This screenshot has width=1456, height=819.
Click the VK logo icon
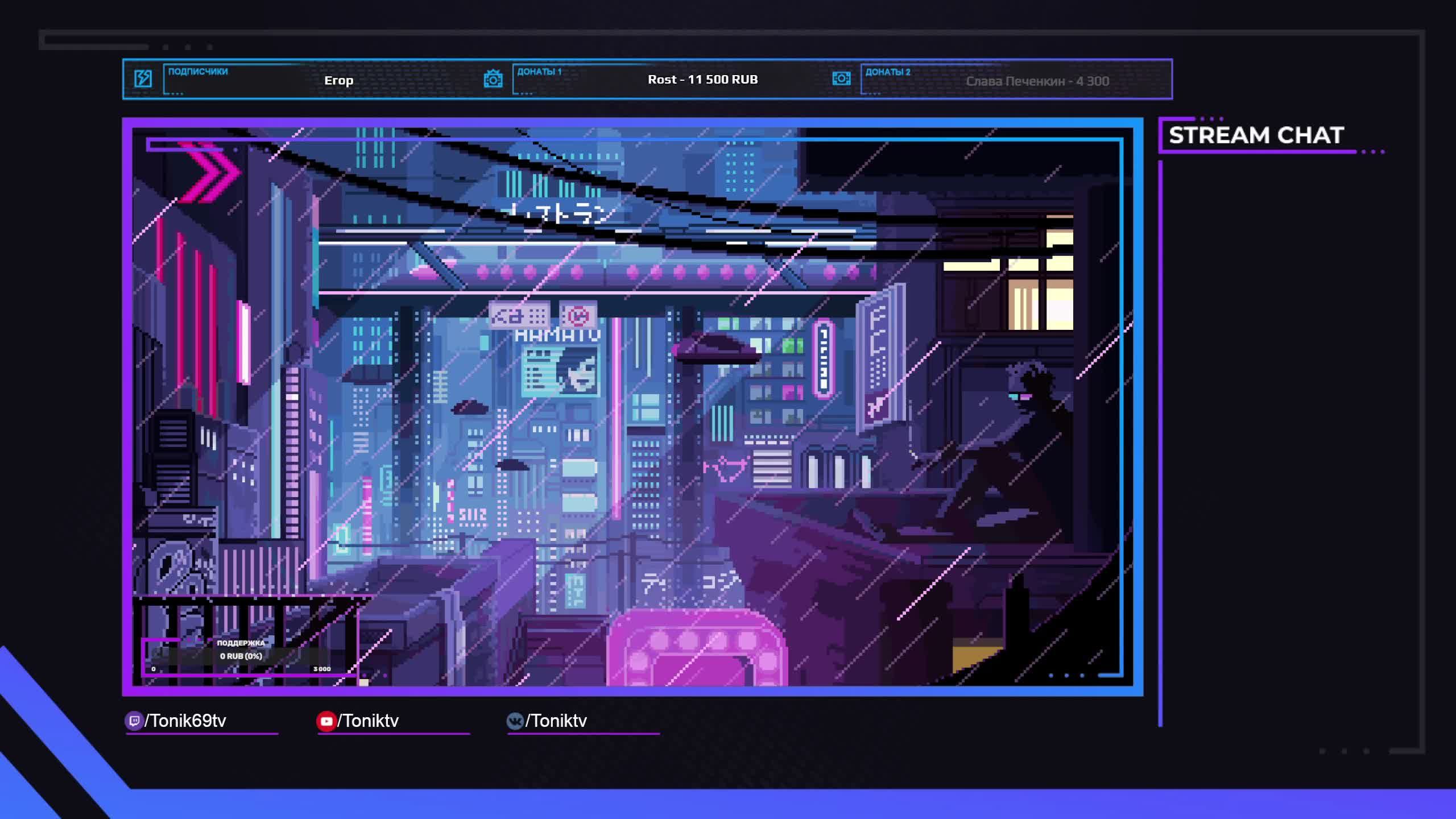515,721
